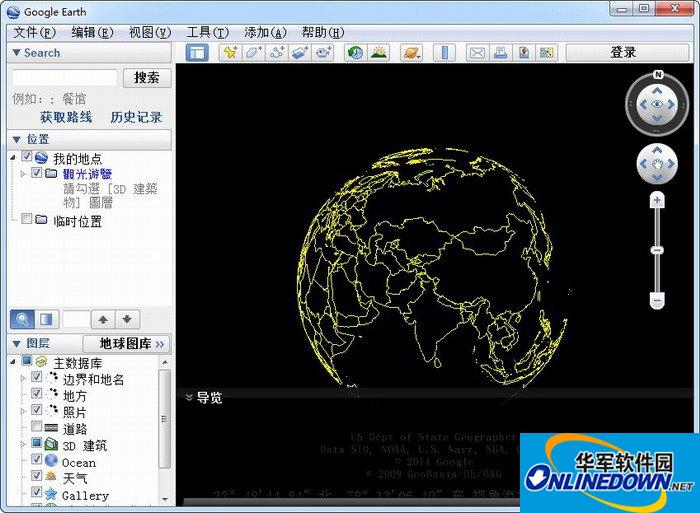The width and height of the screenshot is (700, 513).
Task: Toggle the 地方 layer checkbox
Action: [37, 393]
